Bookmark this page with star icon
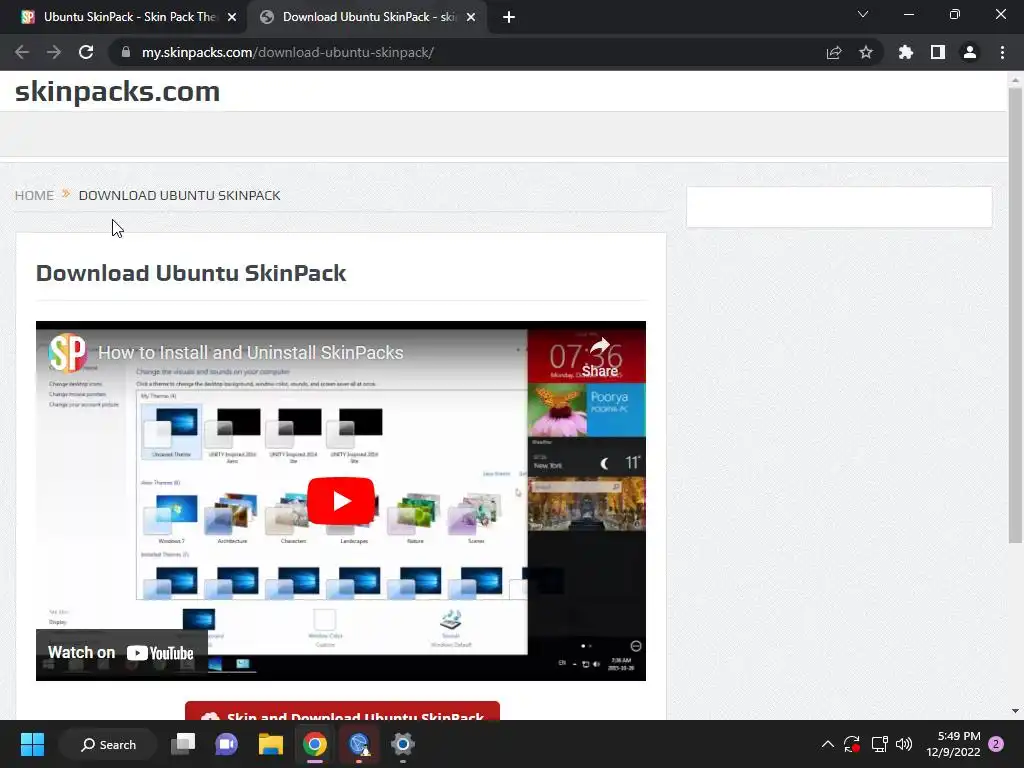This screenshot has width=1024, height=768. point(866,52)
